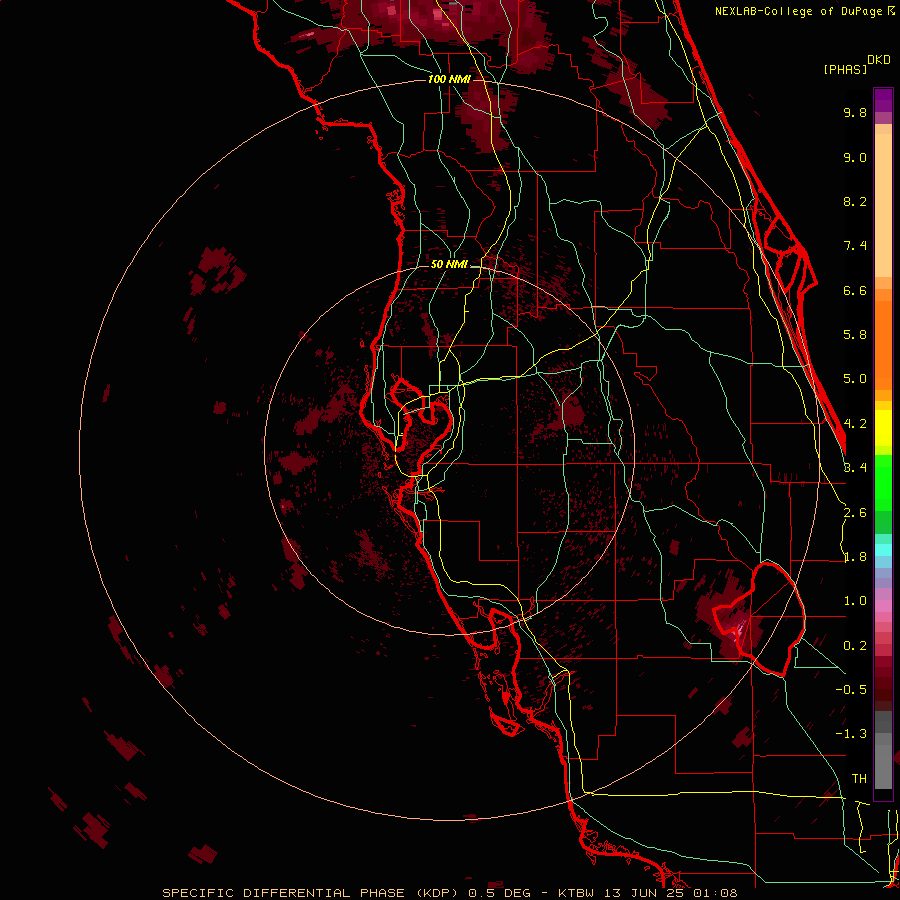
Task: Click the [PHAS] legend label
Action: pos(845,69)
